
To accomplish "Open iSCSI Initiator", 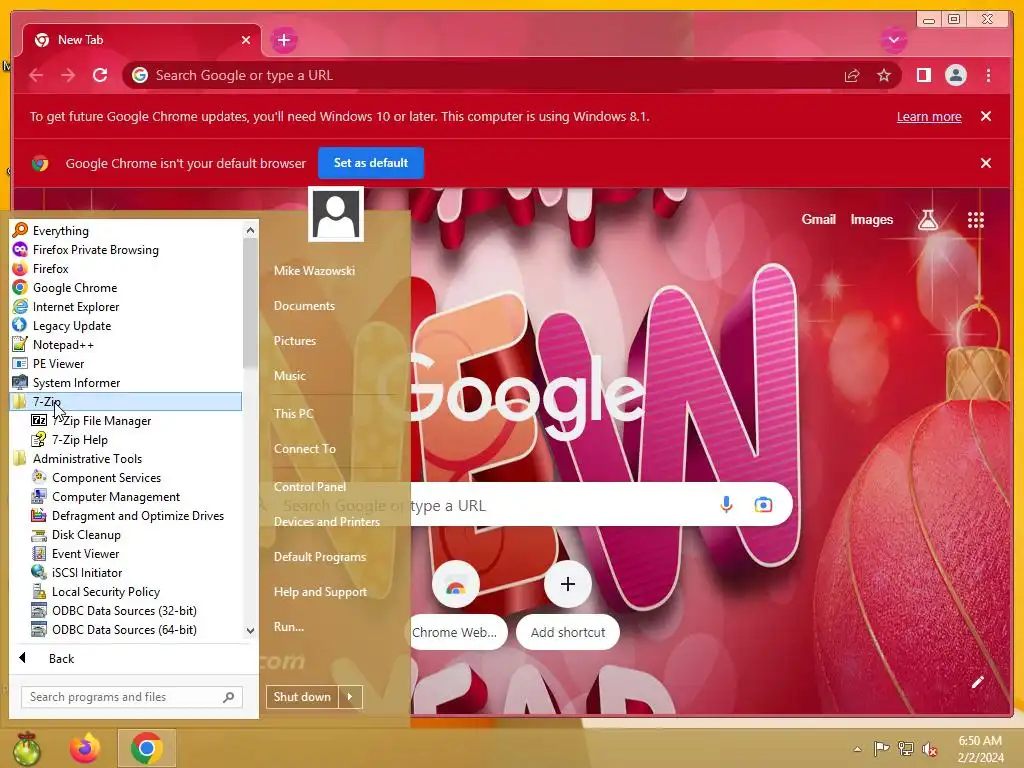I will (126, 572).
